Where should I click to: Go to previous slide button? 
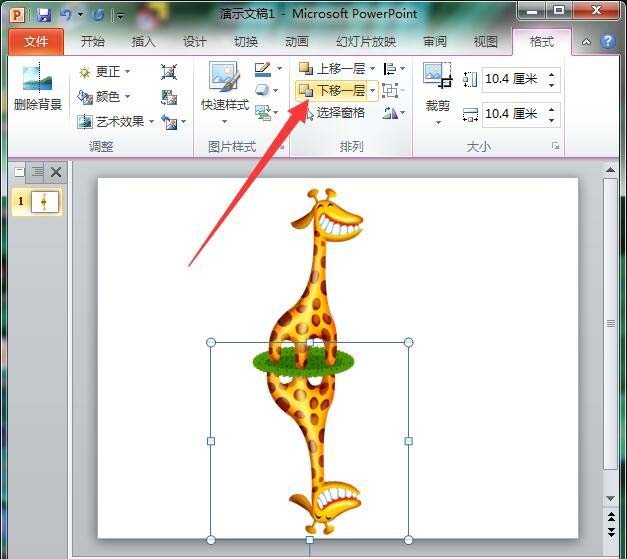[611, 517]
